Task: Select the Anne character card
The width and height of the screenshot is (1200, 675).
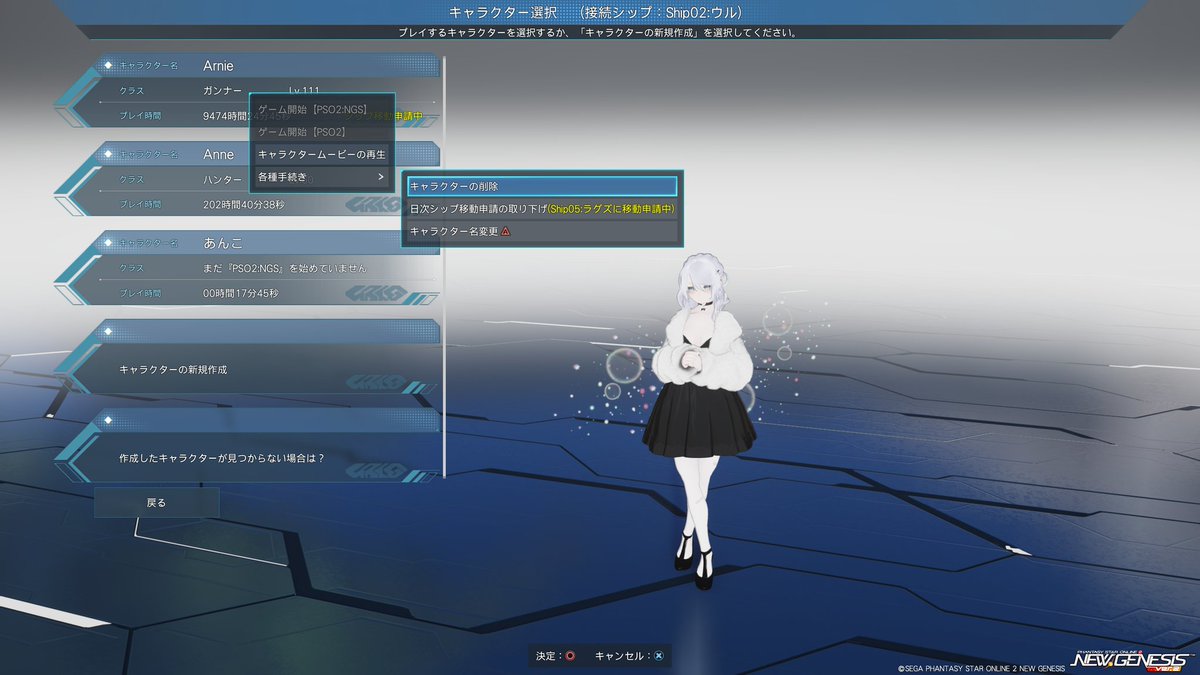Action: (246, 179)
